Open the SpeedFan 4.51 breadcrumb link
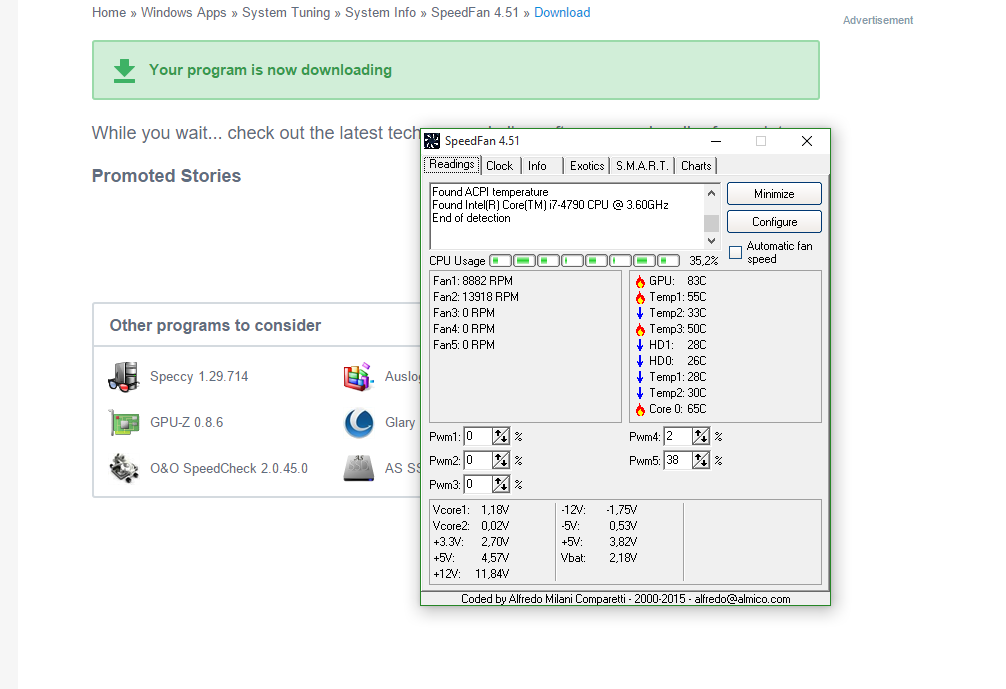Viewport: 1006px width, 689px height. [x=475, y=13]
